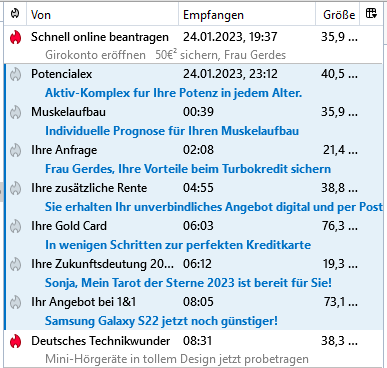Viewport: 387px width, 368px height.
Task: Select sender Deutsches Technikwunder
Action: pos(101,341)
